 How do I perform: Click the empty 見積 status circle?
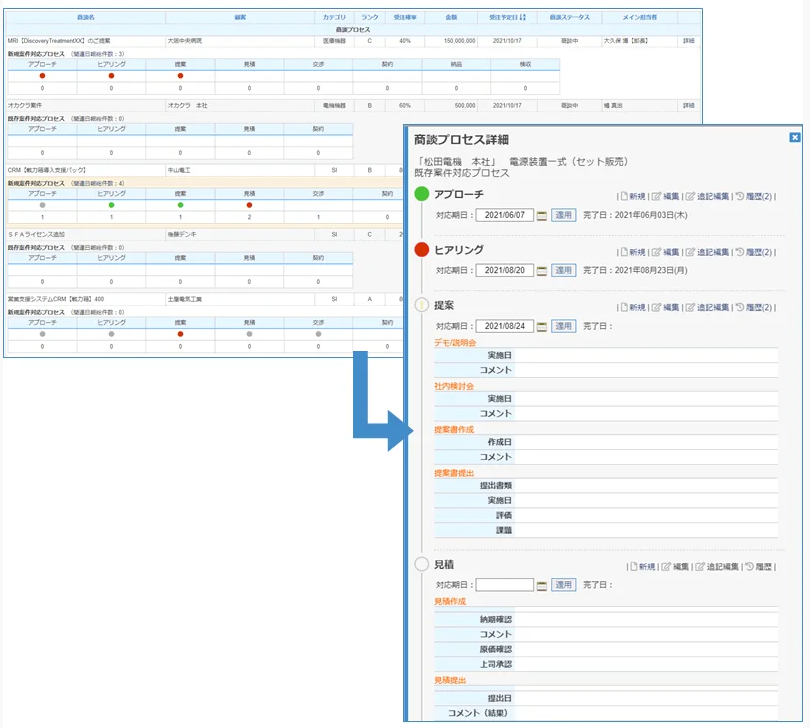(x=421, y=565)
